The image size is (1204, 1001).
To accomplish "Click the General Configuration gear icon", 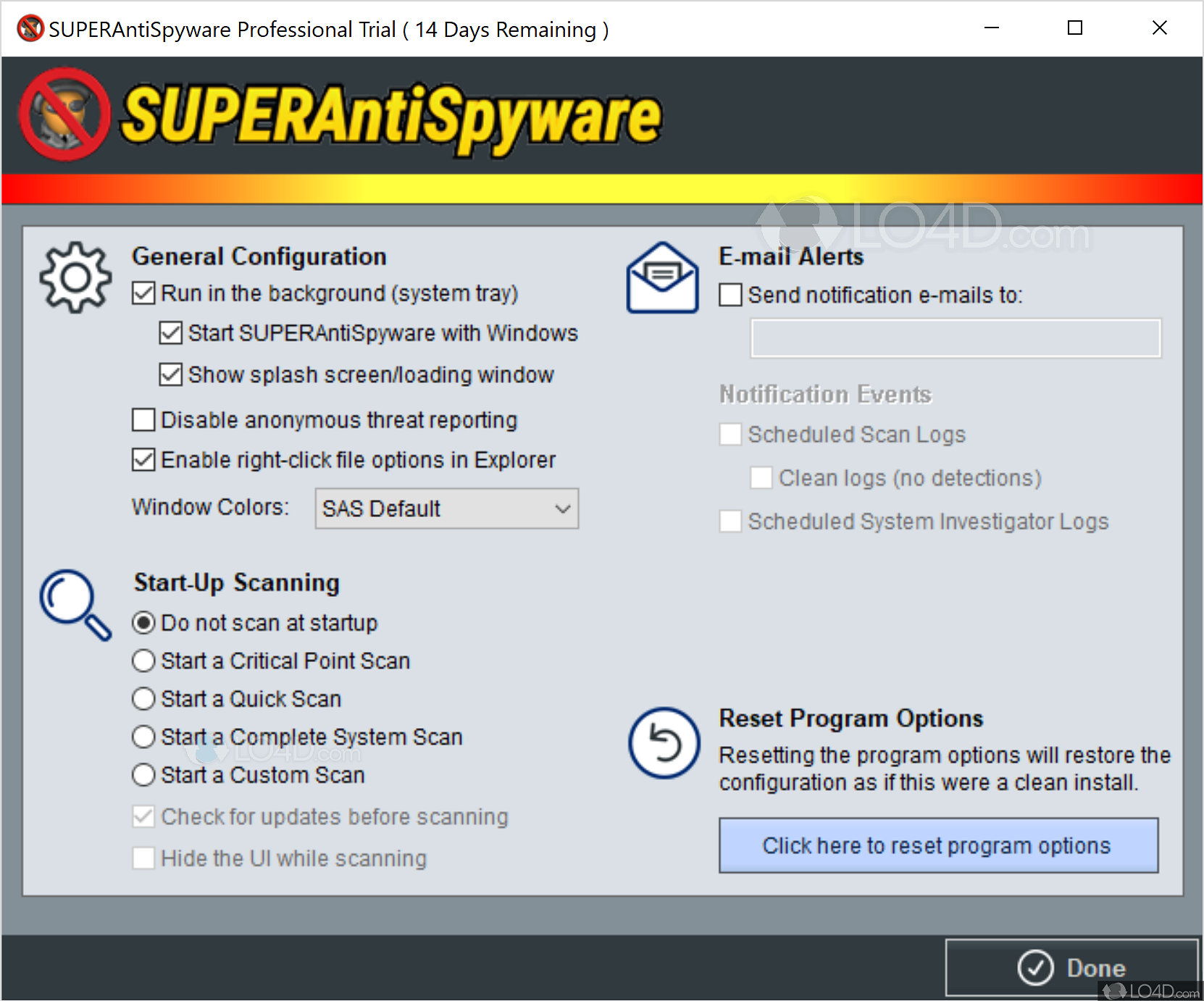I will [75, 276].
